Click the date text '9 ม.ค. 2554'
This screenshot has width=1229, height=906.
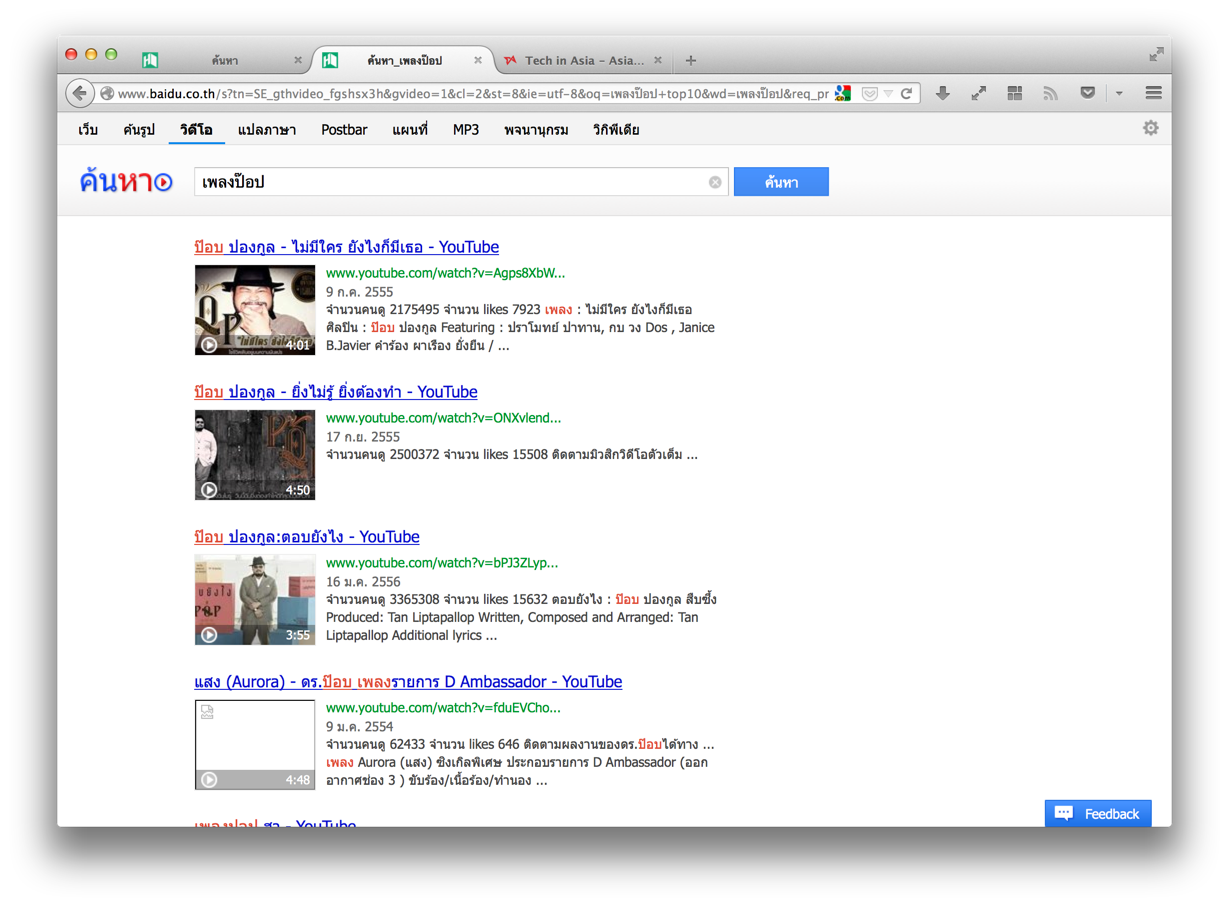pyautogui.click(x=359, y=727)
